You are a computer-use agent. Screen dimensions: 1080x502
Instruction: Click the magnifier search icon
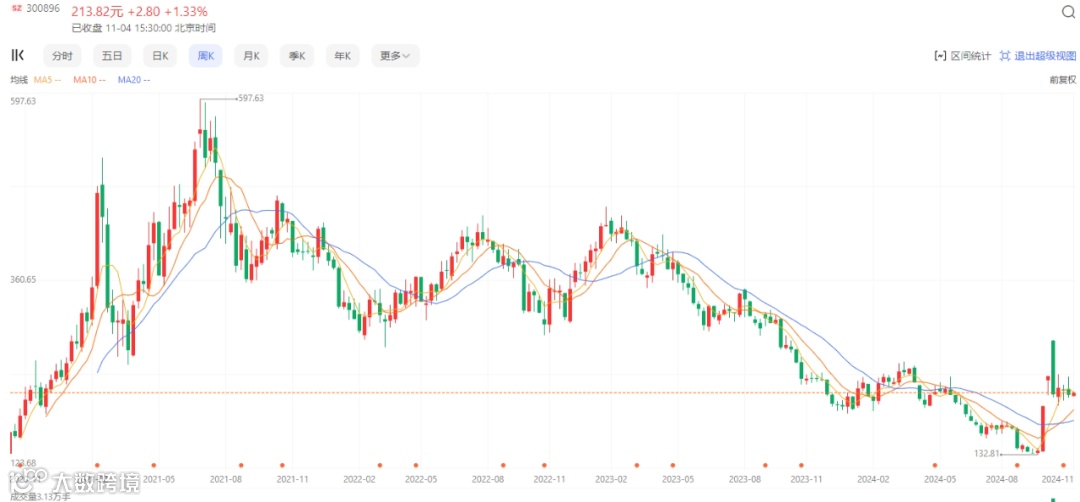(x=1067, y=11)
